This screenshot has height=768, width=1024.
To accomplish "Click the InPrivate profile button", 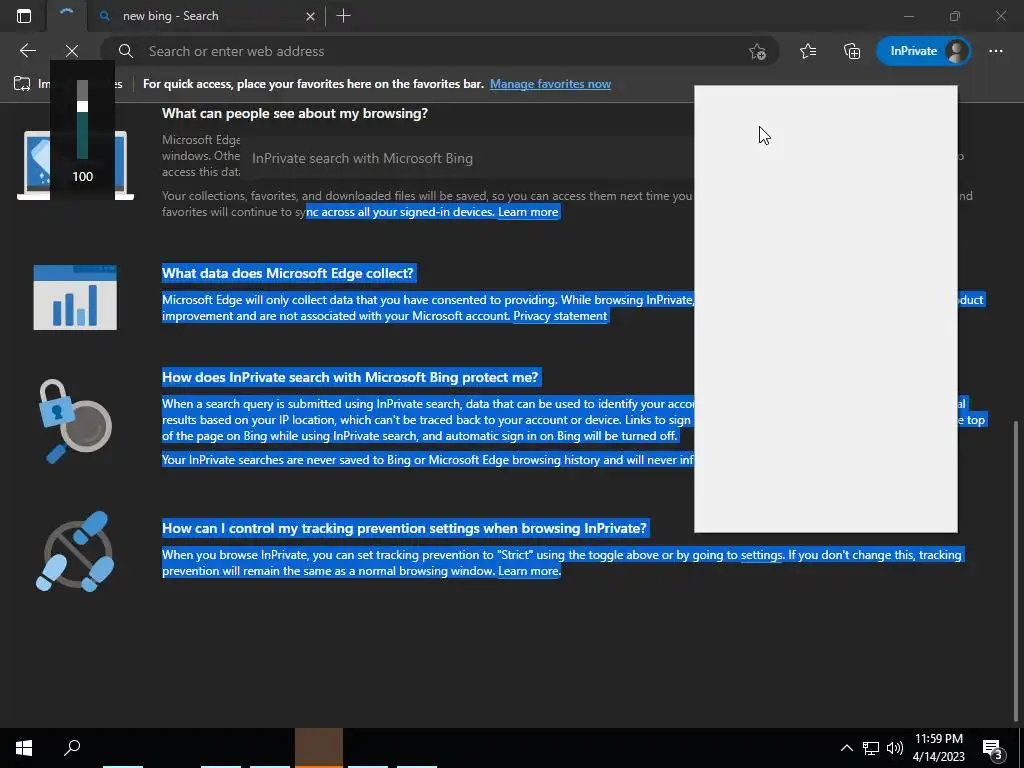I will tap(923, 51).
